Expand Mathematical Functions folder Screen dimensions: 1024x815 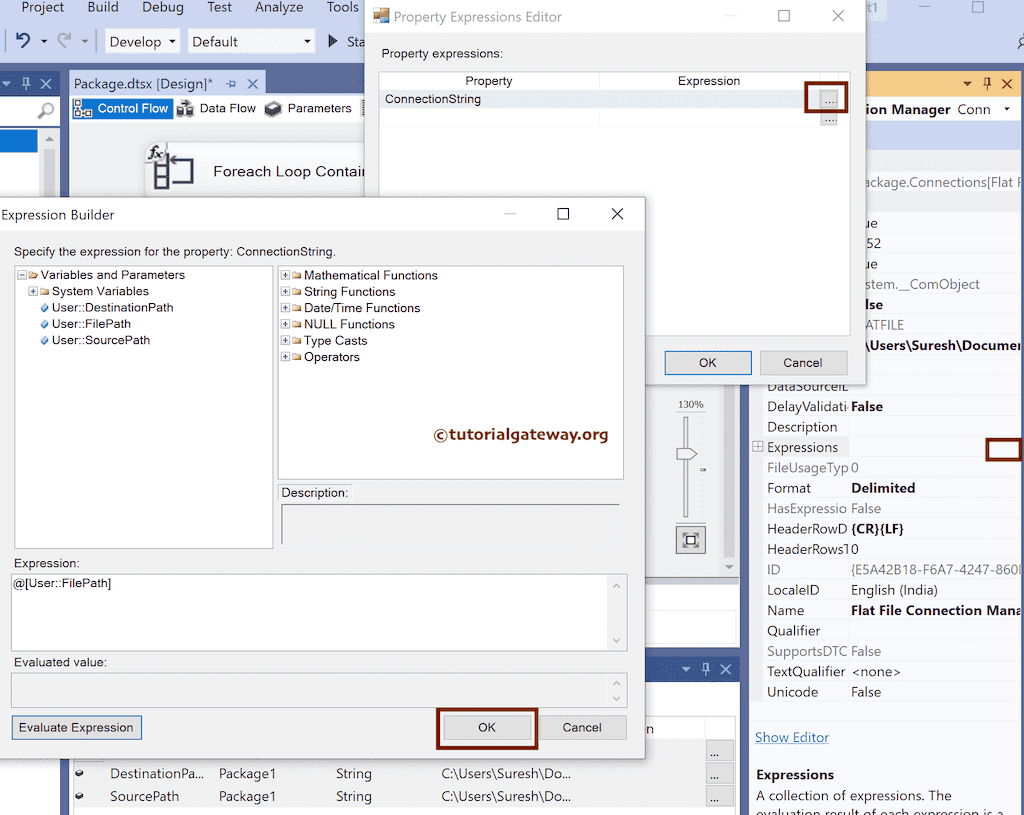pyautogui.click(x=285, y=275)
